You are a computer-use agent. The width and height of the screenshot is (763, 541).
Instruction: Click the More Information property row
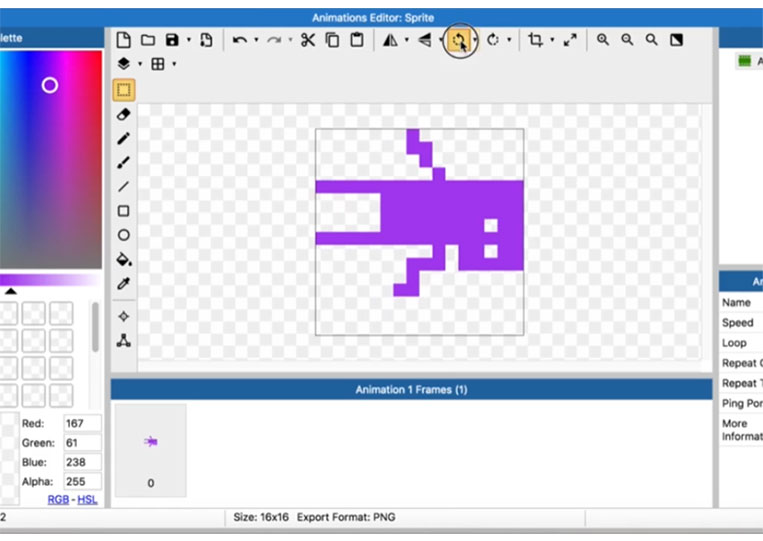tap(741, 430)
